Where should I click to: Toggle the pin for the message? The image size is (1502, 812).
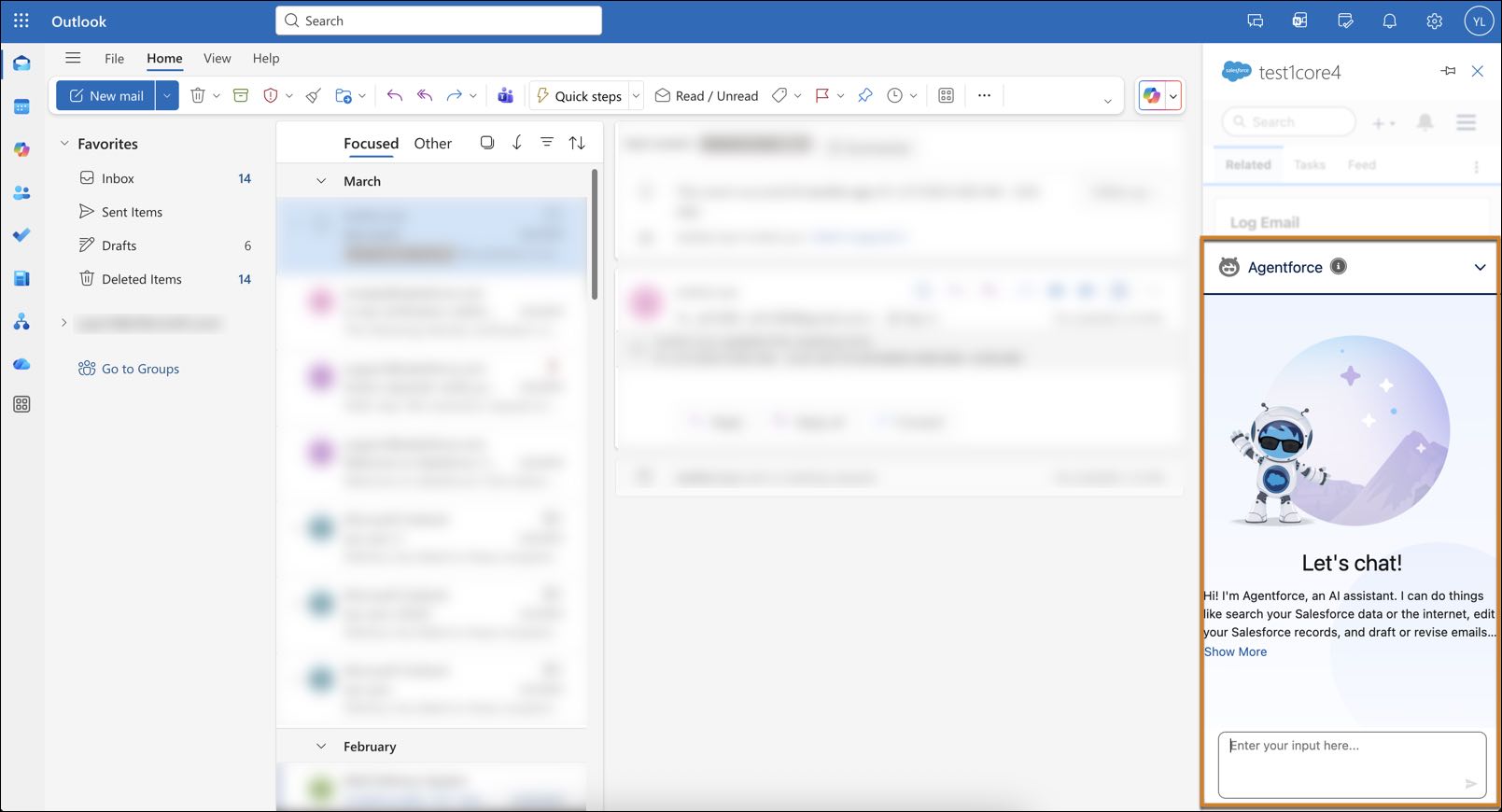(865, 95)
